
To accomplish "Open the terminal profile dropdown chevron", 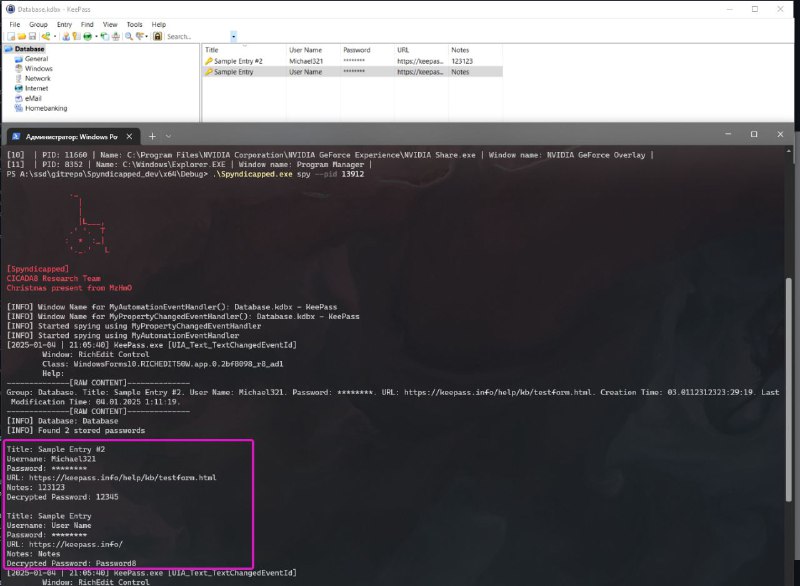I will [168, 136].
